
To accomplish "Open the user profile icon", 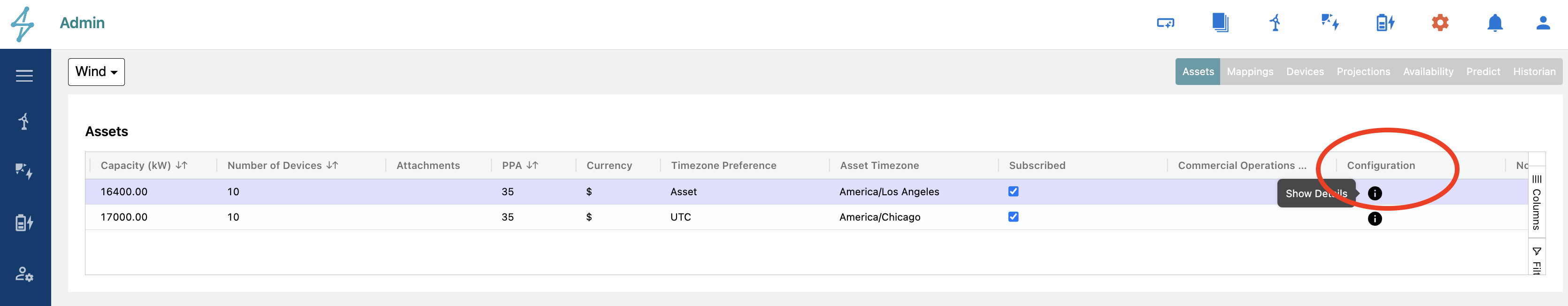I will click(x=1543, y=23).
